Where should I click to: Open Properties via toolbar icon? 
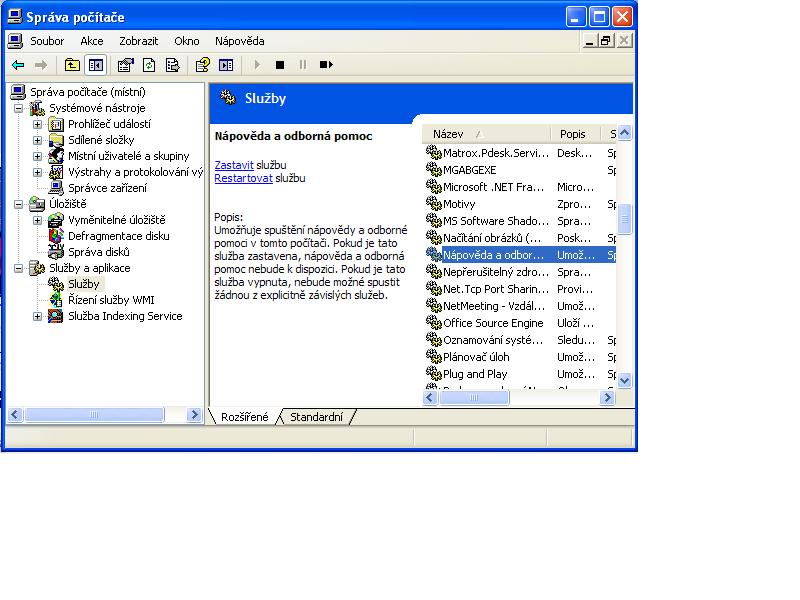(125, 65)
